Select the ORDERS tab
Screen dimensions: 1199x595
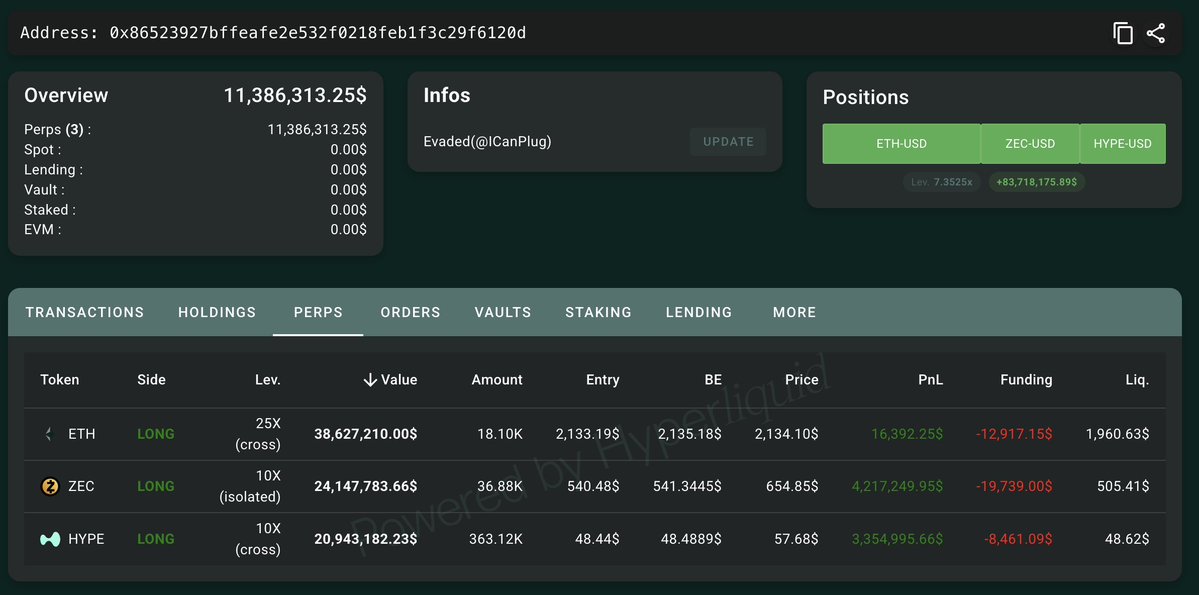coord(411,312)
